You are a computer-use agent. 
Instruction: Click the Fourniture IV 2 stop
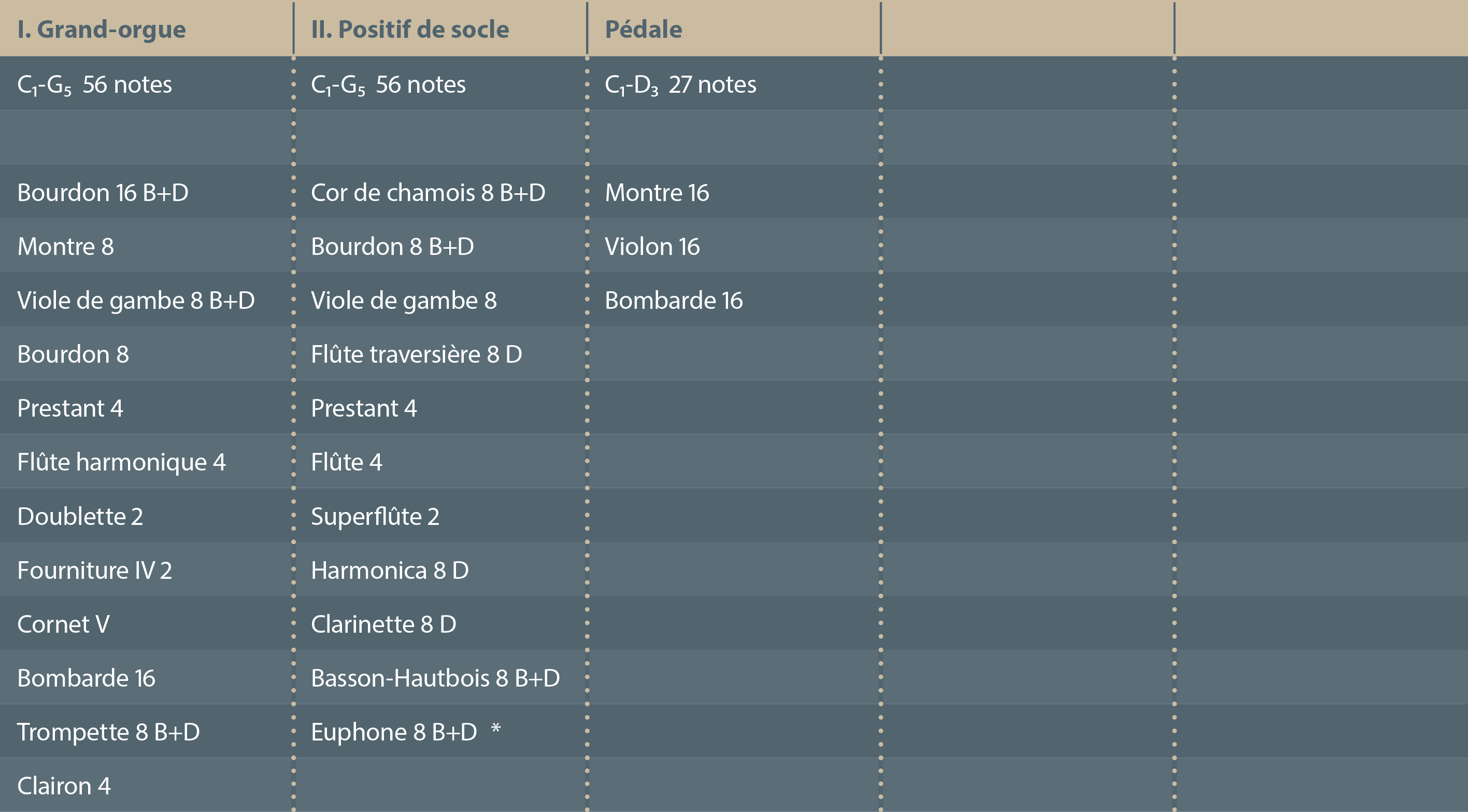95,571
